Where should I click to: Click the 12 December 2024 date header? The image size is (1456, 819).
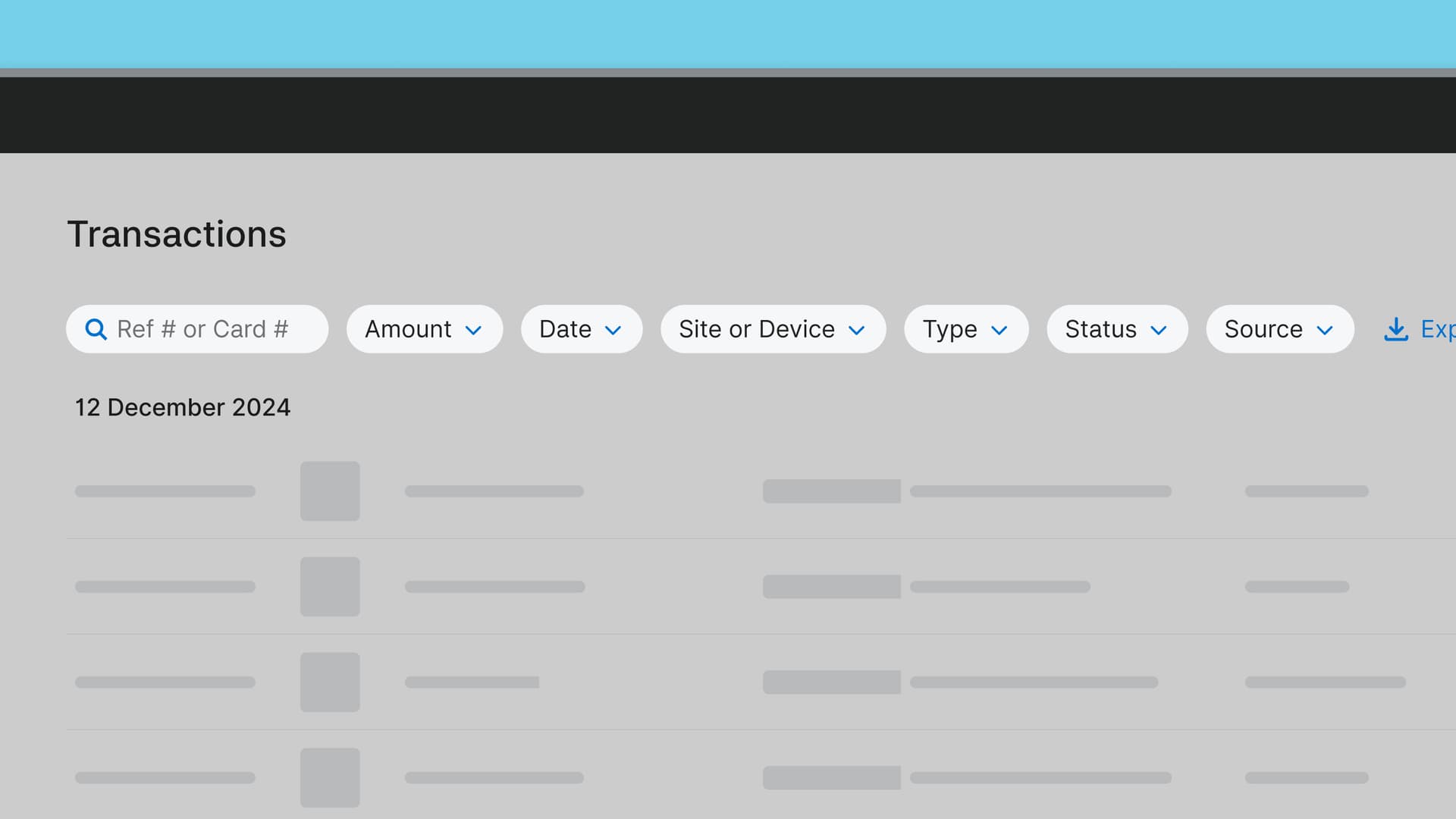[183, 407]
